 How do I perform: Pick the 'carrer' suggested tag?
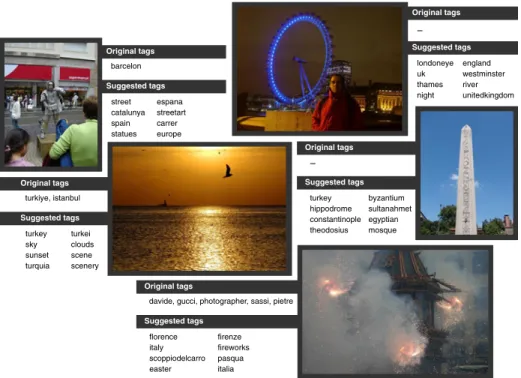(x=167, y=123)
